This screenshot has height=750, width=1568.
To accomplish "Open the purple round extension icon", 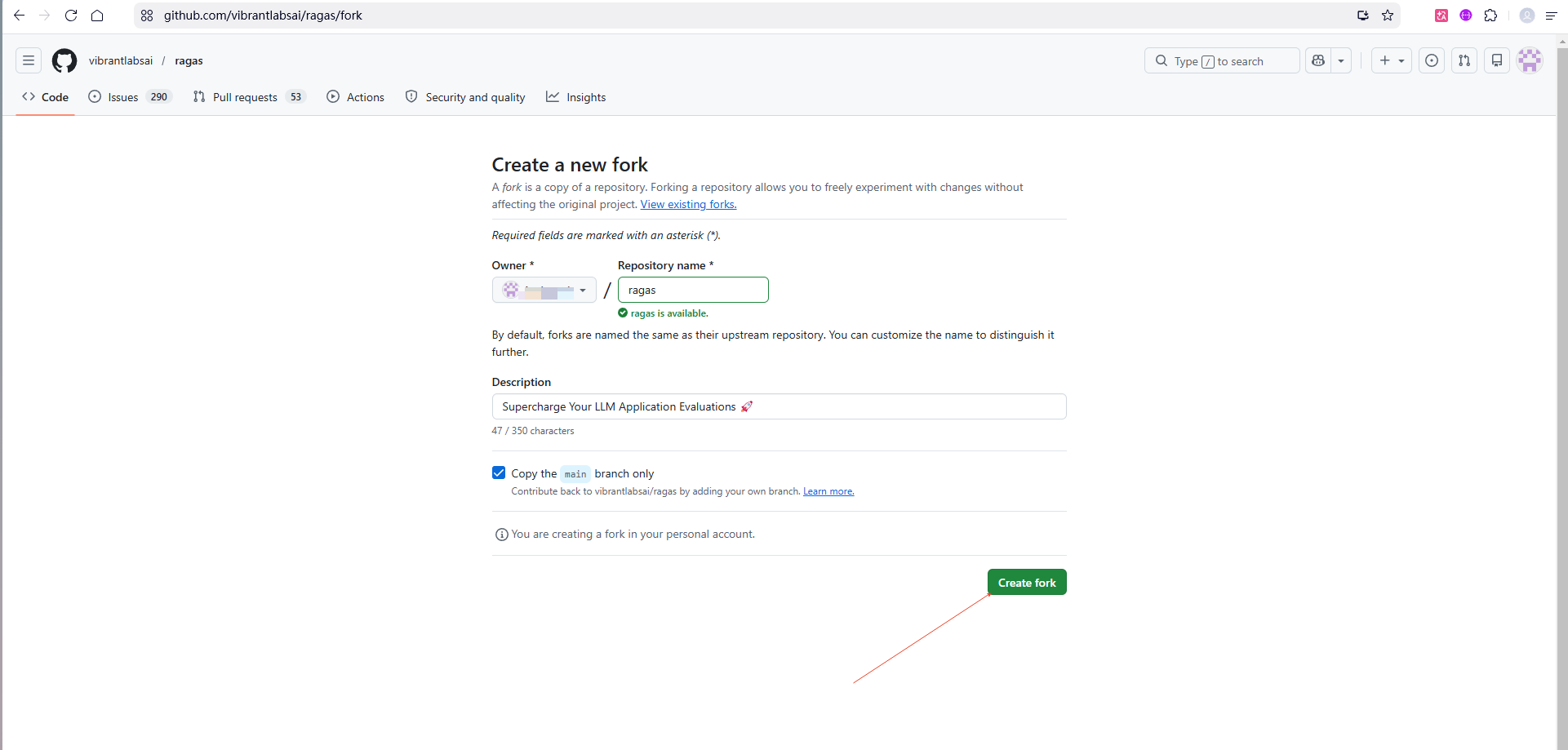I will [1466, 16].
